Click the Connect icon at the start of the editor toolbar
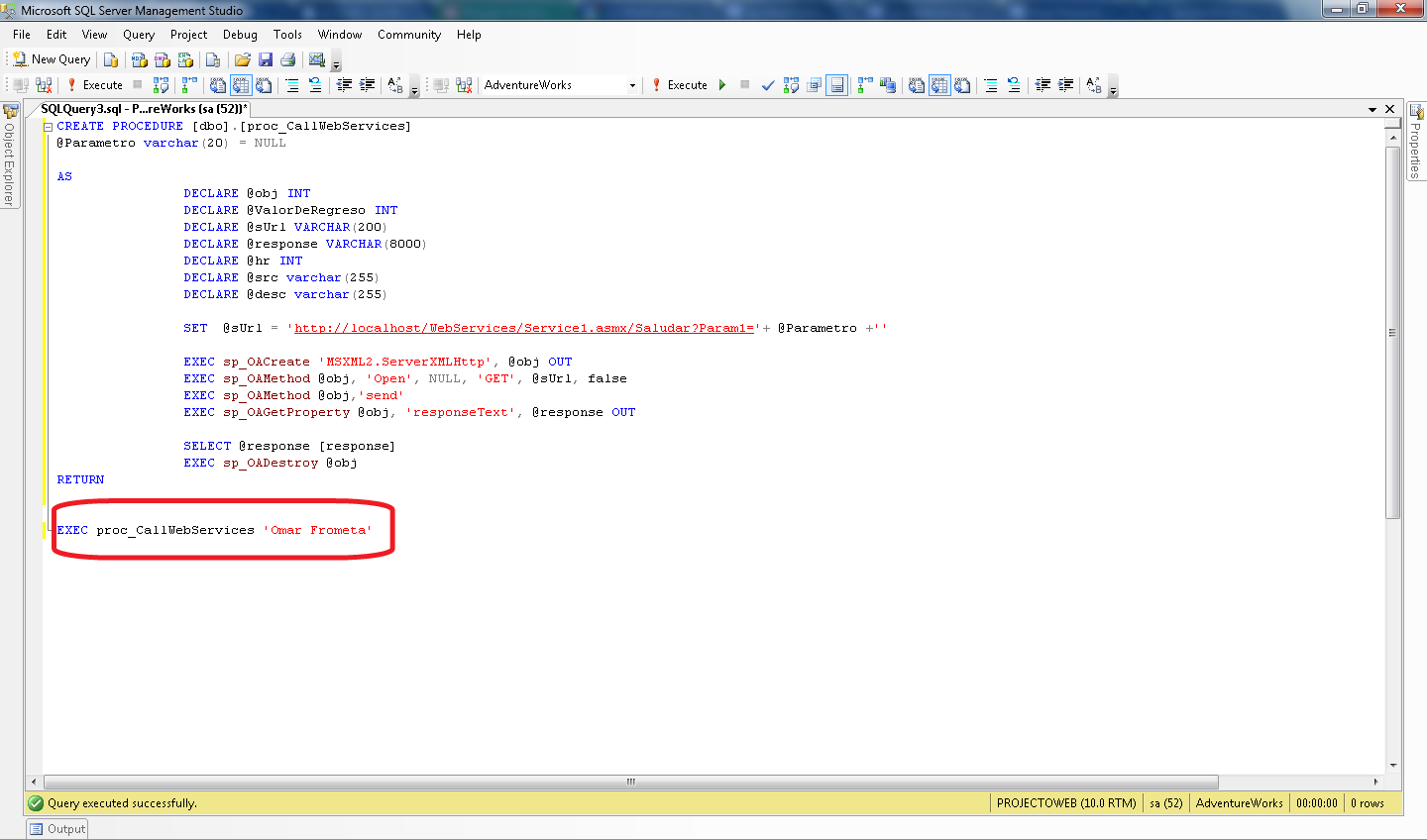Screen dimensions: 1427x840 [21, 85]
